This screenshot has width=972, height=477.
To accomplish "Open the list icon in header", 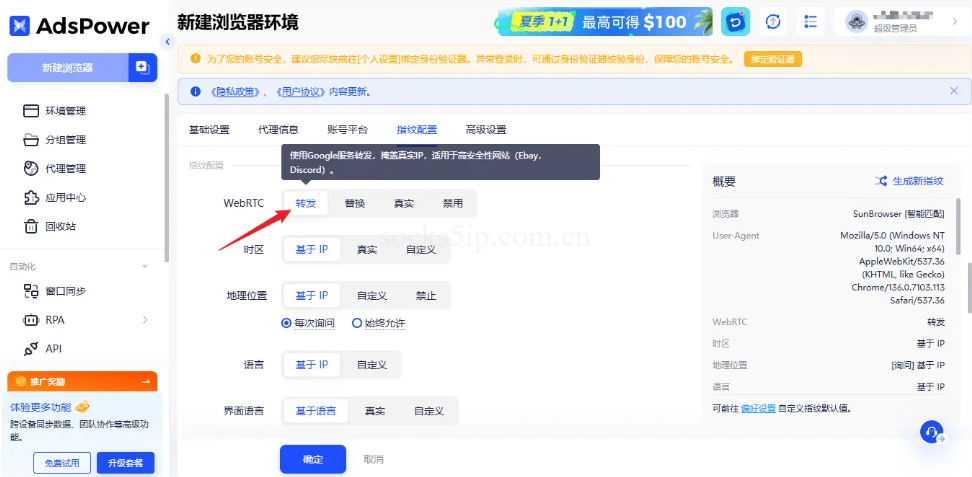I will [x=810, y=22].
